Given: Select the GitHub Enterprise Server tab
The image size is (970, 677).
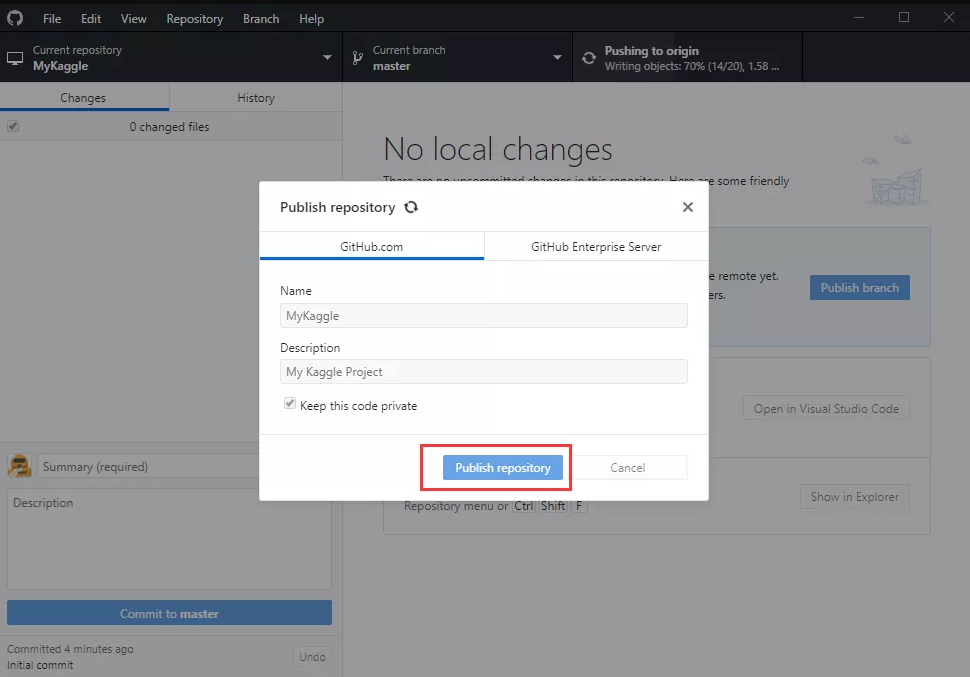Looking at the screenshot, I should point(596,246).
